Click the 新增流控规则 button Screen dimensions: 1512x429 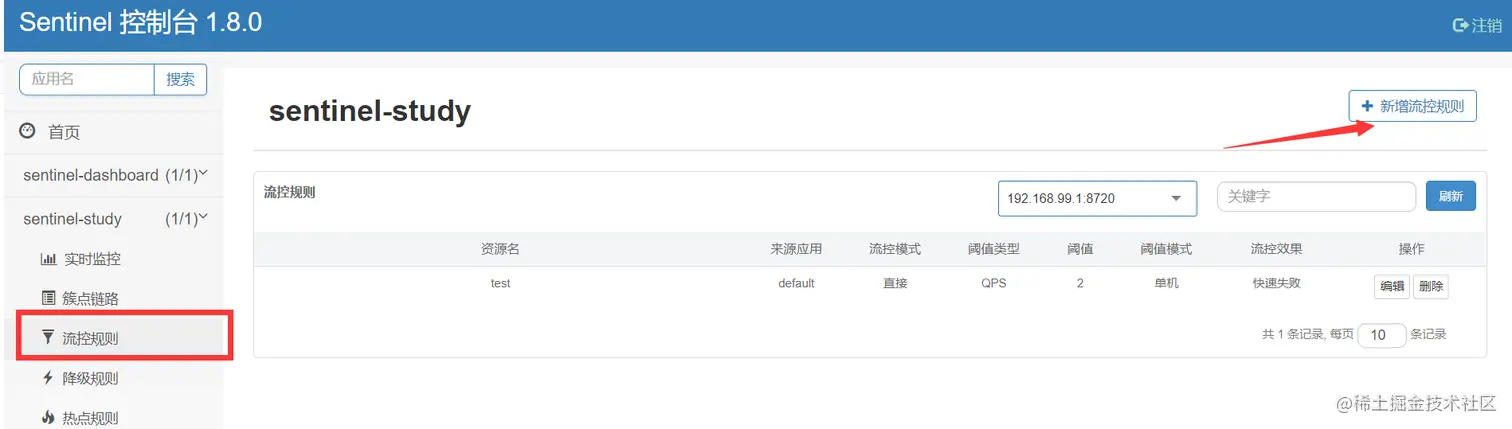coord(1412,105)
